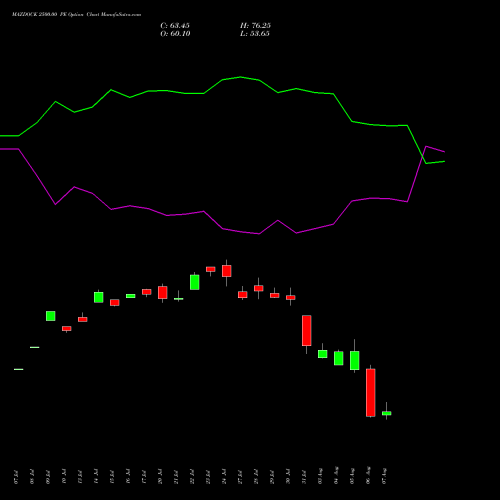This screenshot has height=500, width=500.
Task: Click the chart title text at top left
Action: click(76, 15)
